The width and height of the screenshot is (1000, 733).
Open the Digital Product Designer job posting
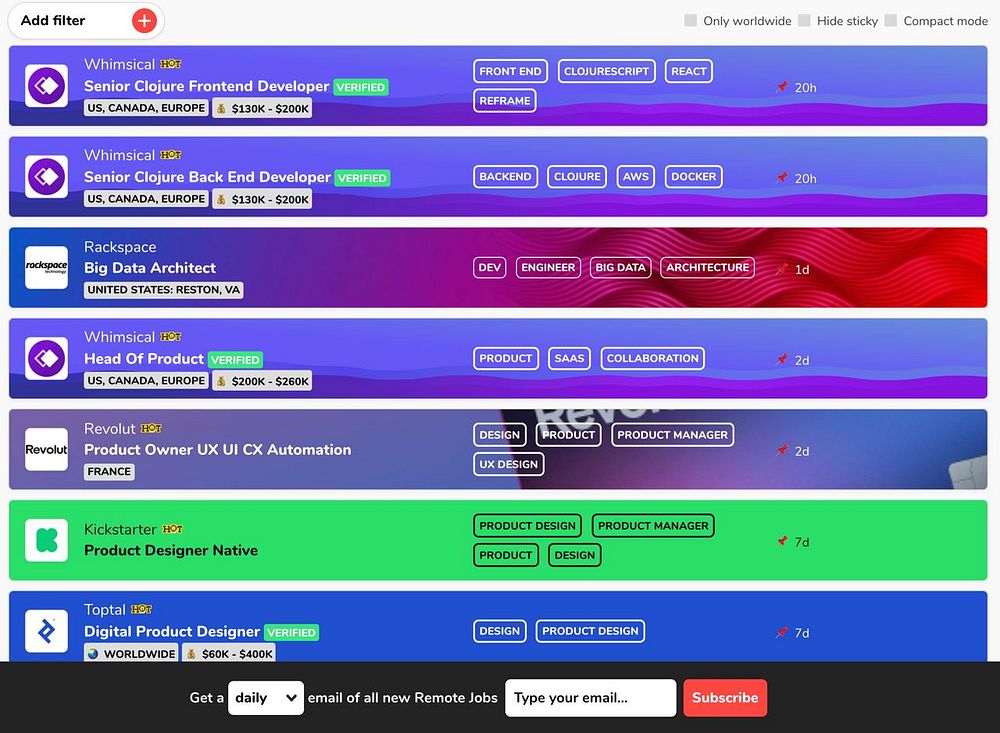172,632
